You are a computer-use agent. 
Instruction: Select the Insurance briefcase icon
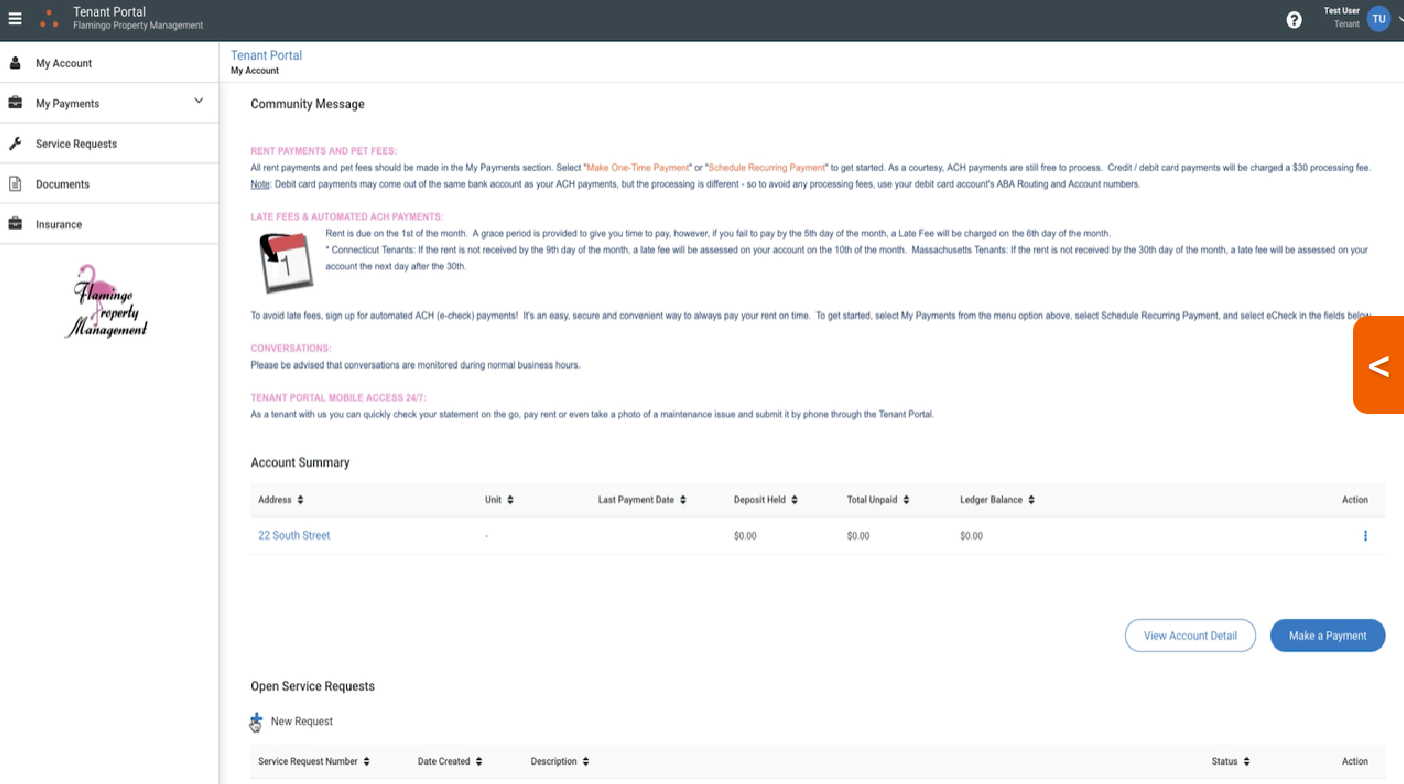pyautogui.click(x=14, y=224)
